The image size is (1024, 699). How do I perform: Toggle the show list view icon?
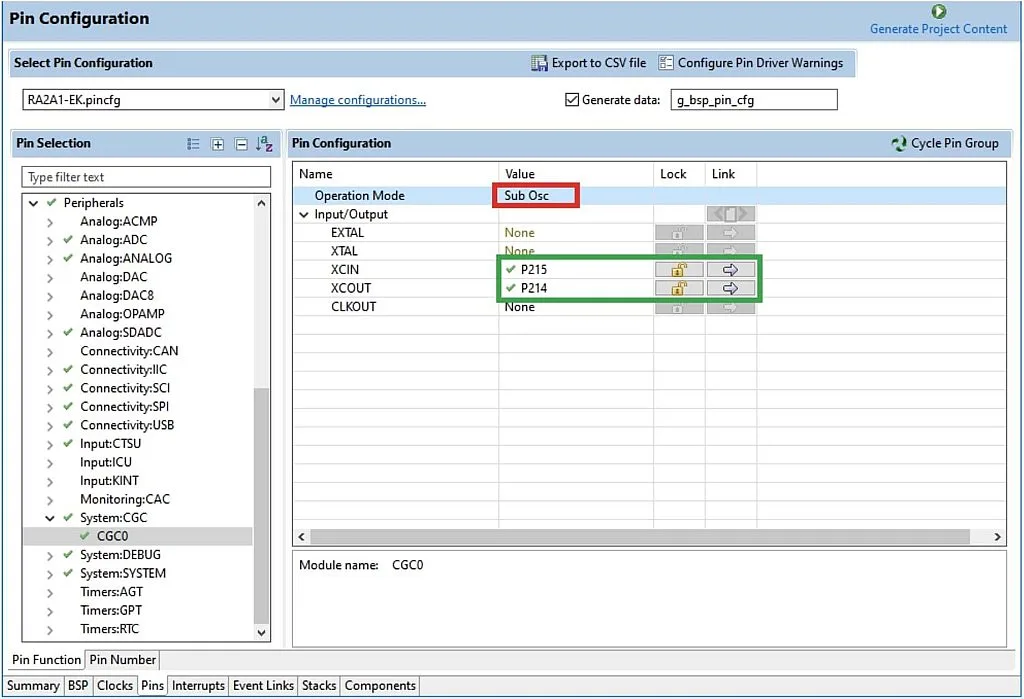click(x=193, y=143)
